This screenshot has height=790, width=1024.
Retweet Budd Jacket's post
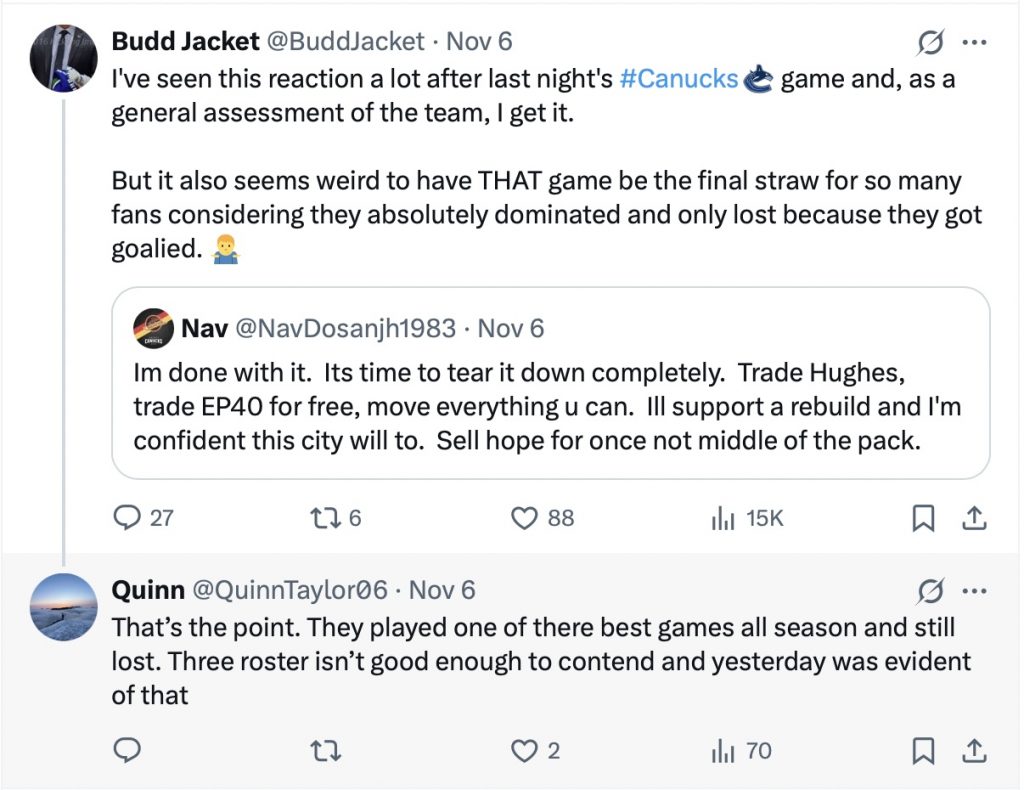pos(322,517)
